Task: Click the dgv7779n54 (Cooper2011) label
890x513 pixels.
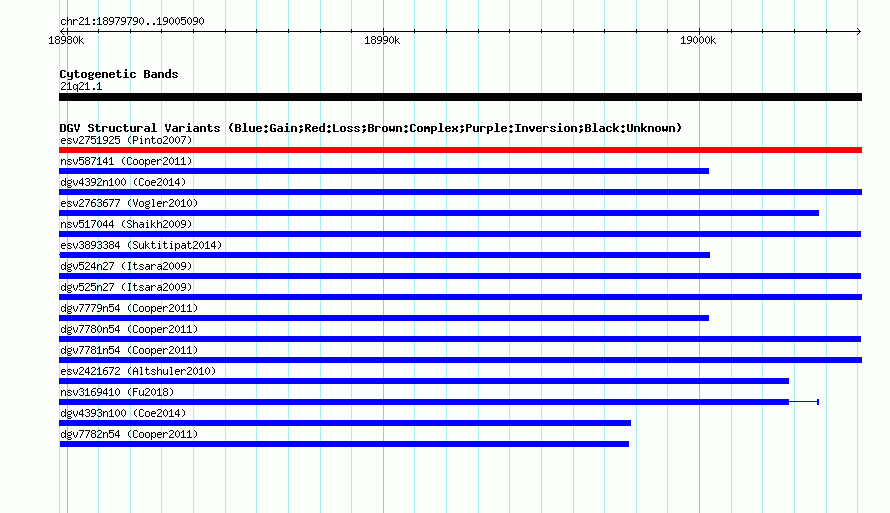Action: point(129,308)
